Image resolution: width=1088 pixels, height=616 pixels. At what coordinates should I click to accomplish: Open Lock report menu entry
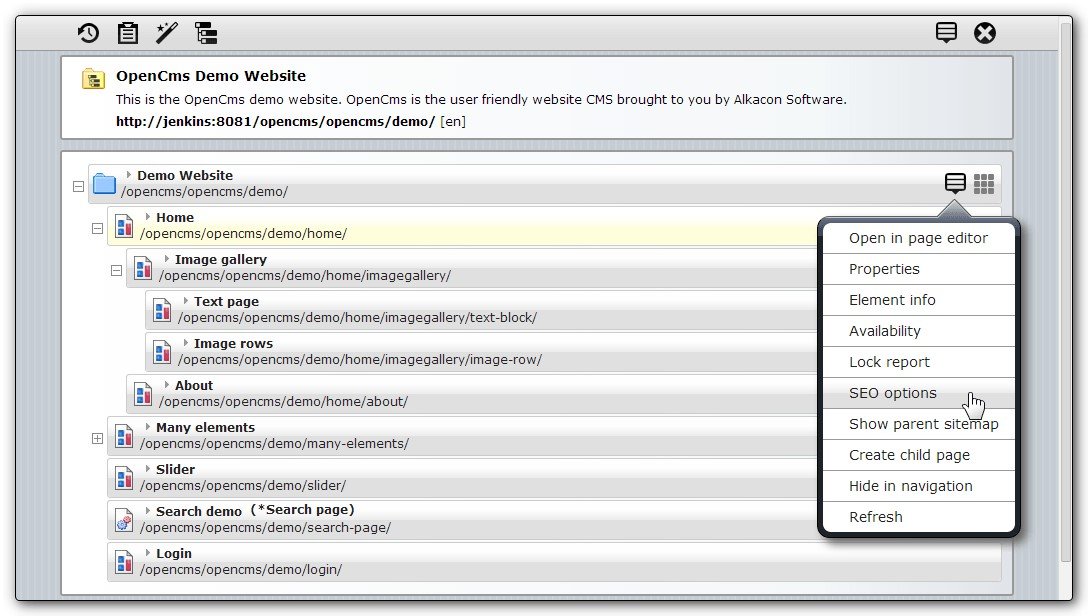919,362
